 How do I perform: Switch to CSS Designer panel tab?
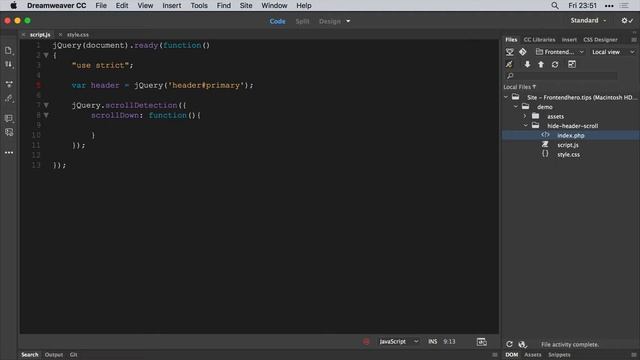600,40
